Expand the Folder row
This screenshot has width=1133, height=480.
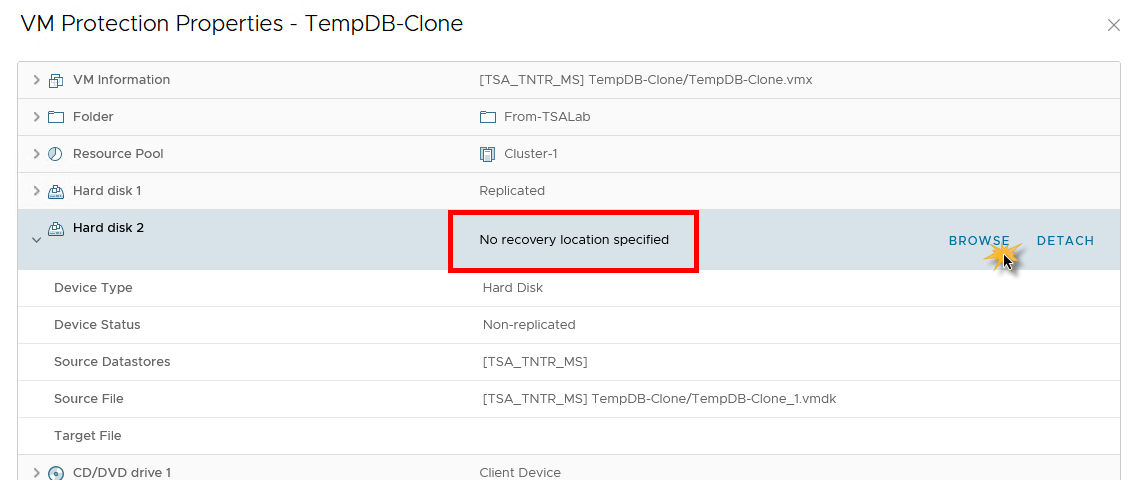[x=37, y=117]
